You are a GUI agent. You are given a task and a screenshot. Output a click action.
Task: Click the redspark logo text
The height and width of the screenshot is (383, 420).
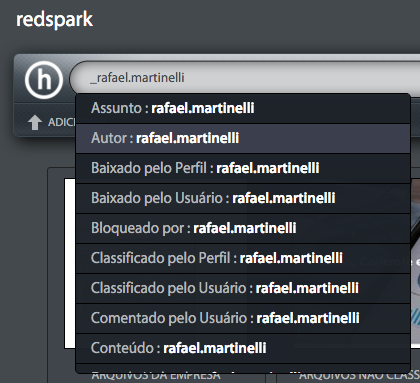54,20
